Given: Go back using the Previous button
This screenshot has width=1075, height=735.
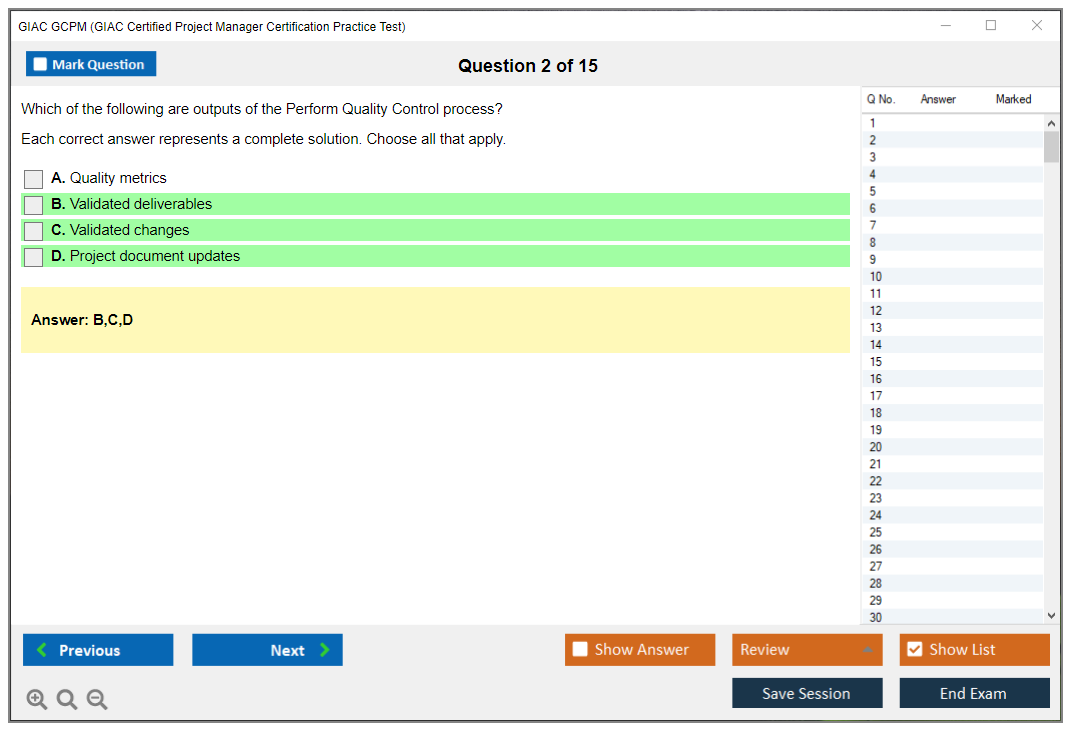Looking at the screenshot, I should pos(97,650).
